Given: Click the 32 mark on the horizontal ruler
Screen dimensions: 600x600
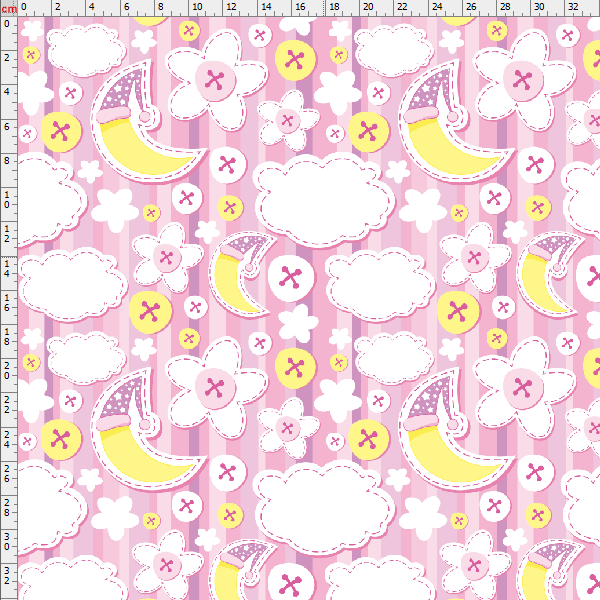Looking at the screenshot, I should click(573, 7).
